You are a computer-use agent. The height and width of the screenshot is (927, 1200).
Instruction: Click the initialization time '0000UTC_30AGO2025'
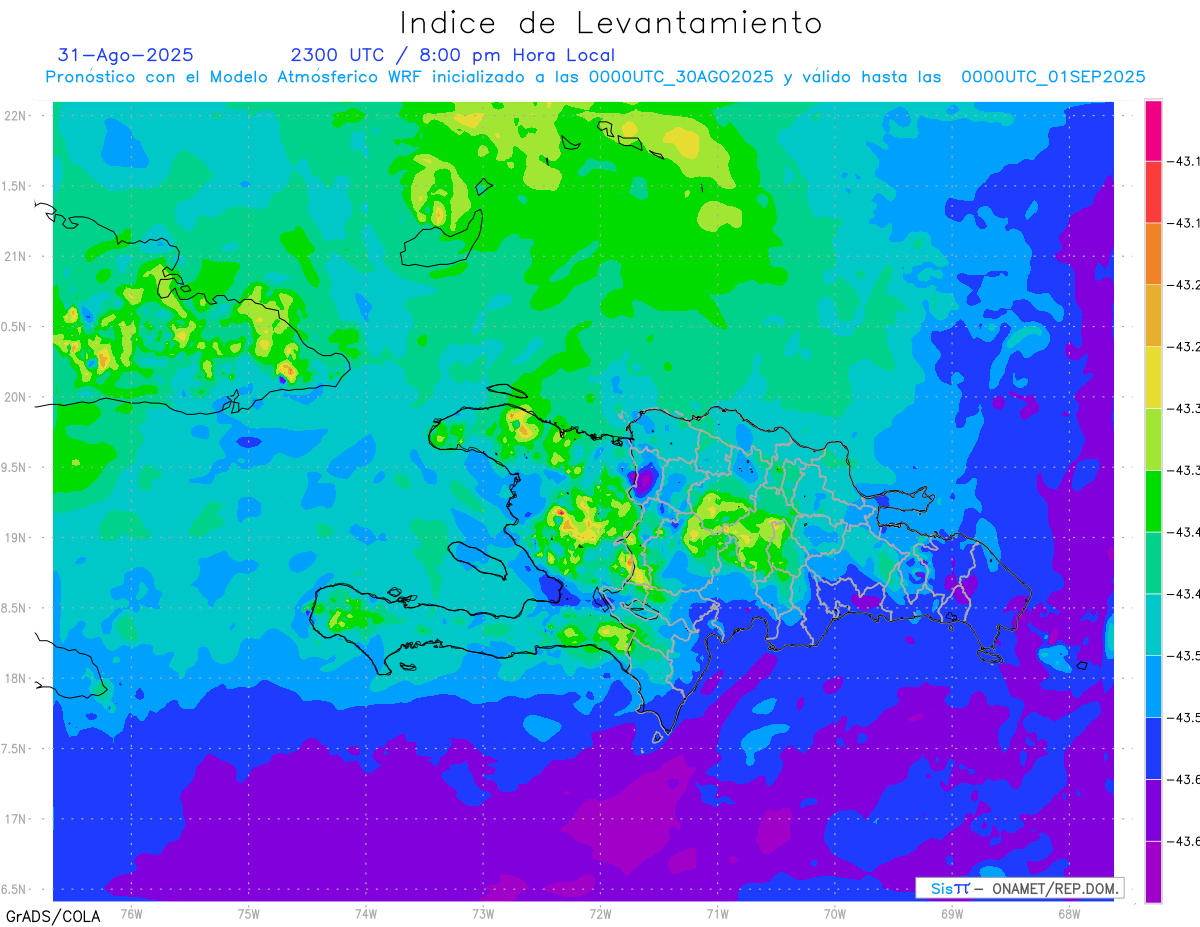coord(681,77)
